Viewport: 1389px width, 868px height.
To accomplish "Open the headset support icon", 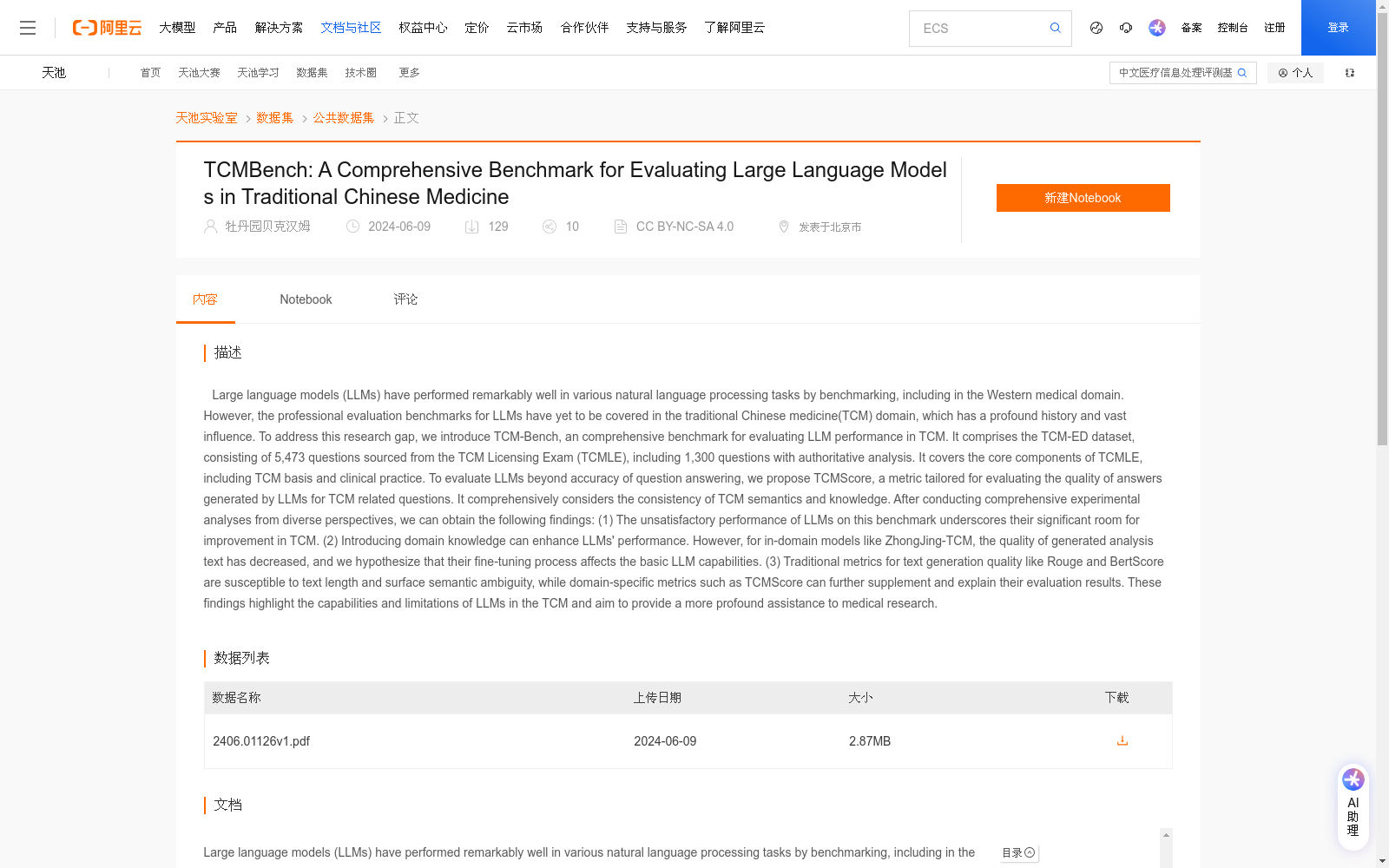I will click(1126, 28).
